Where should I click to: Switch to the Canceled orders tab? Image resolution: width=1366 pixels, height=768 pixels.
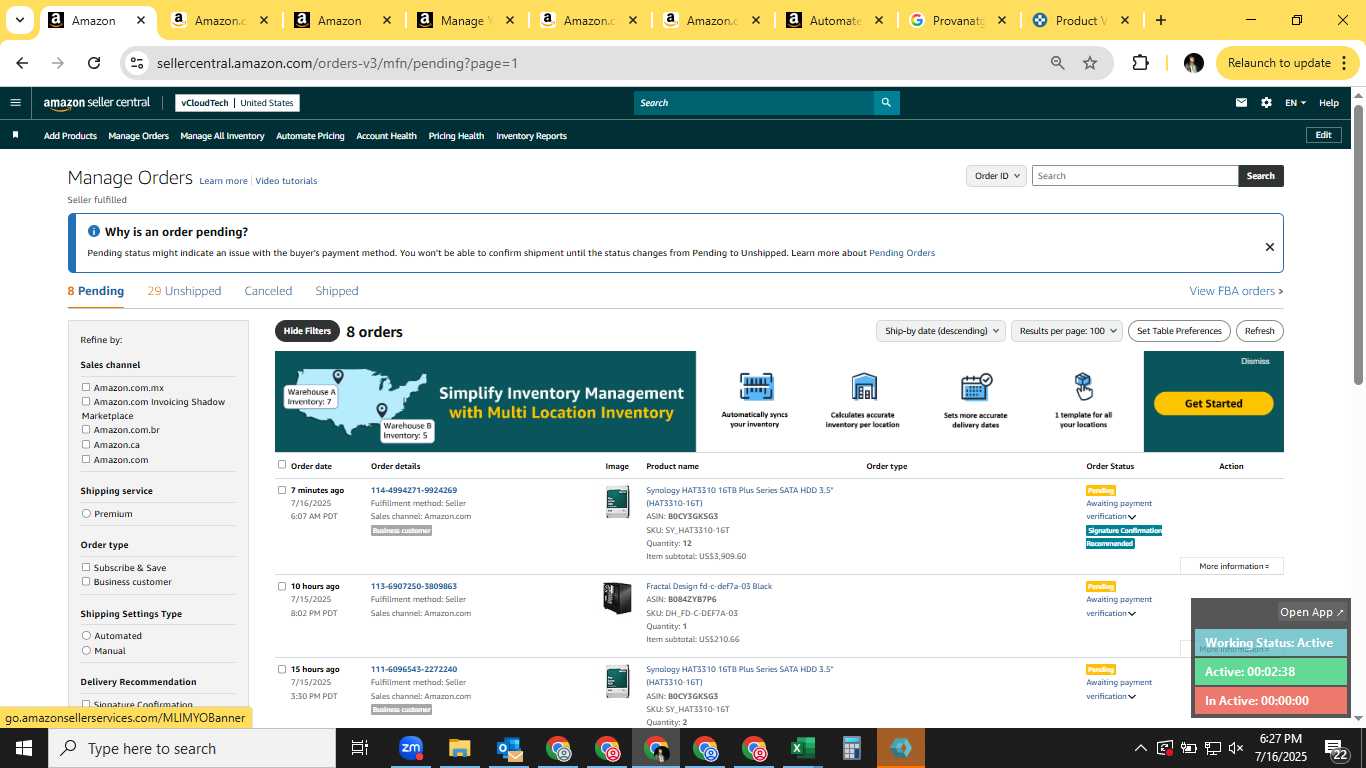[268, 291]
